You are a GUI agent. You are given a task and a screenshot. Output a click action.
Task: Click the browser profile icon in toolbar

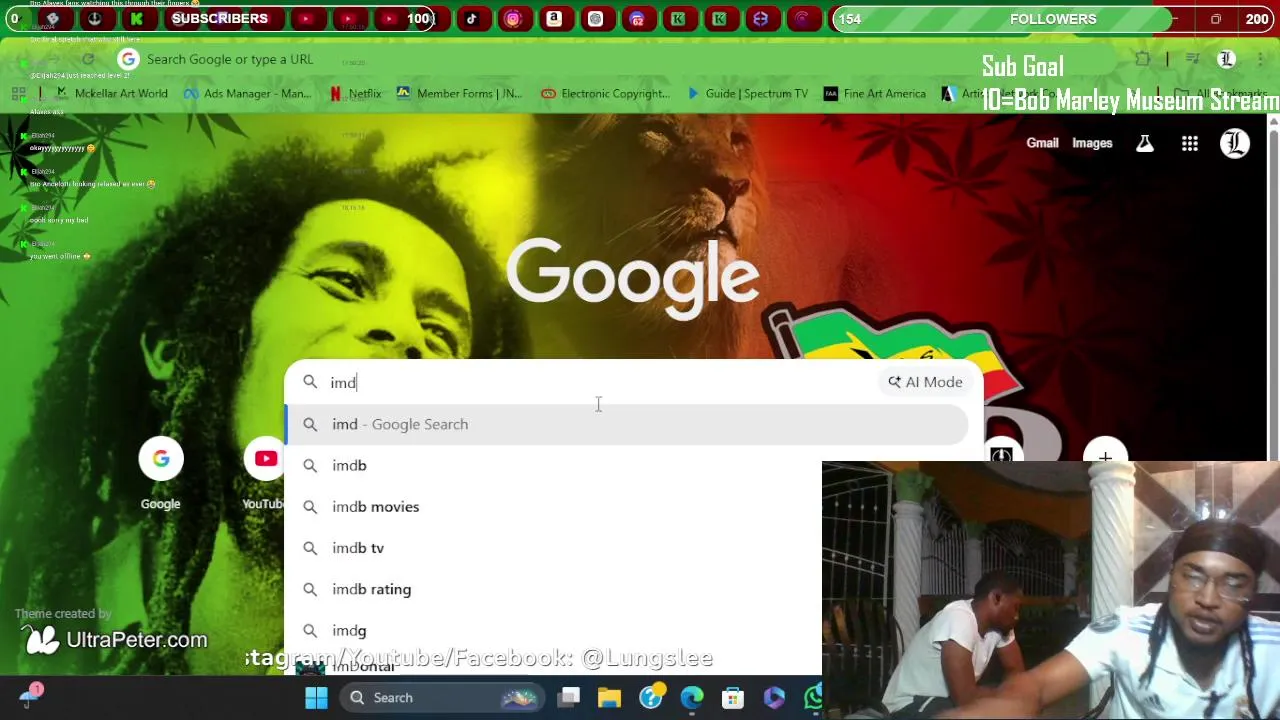[x=1226, y=59]
